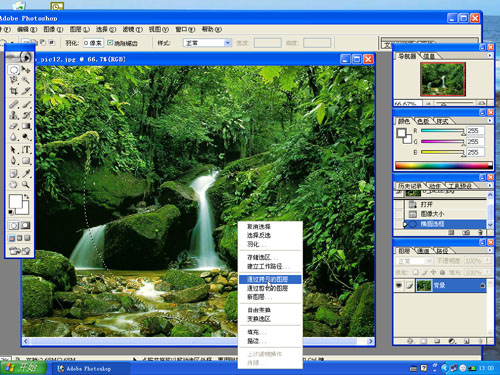The height and width of the screenshot is (375, 500).
Task: Select the Crop tool in toolbox
Action: [x=14, y=91]
